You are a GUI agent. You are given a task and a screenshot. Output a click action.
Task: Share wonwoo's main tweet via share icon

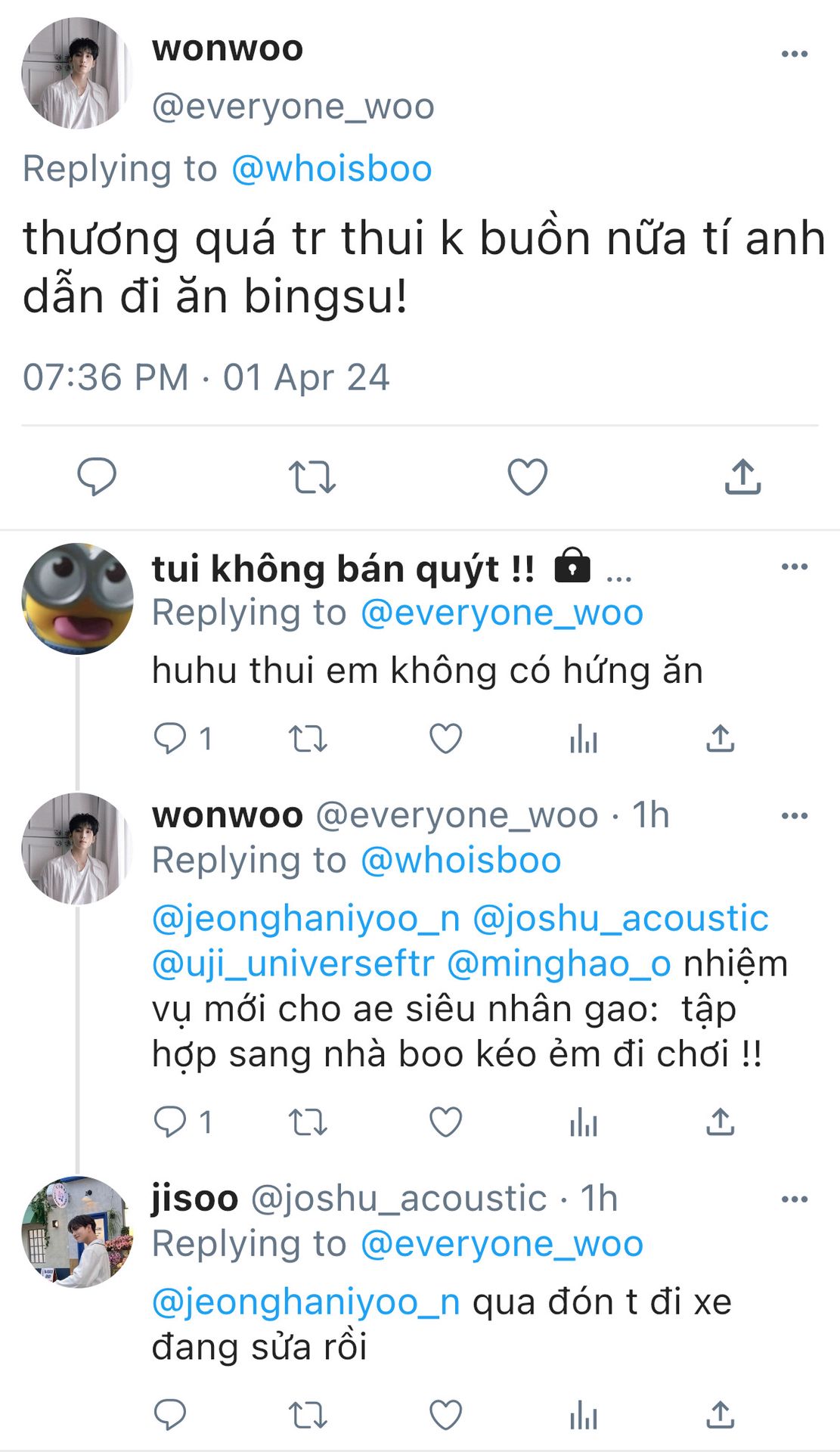[x=742, y=476]
